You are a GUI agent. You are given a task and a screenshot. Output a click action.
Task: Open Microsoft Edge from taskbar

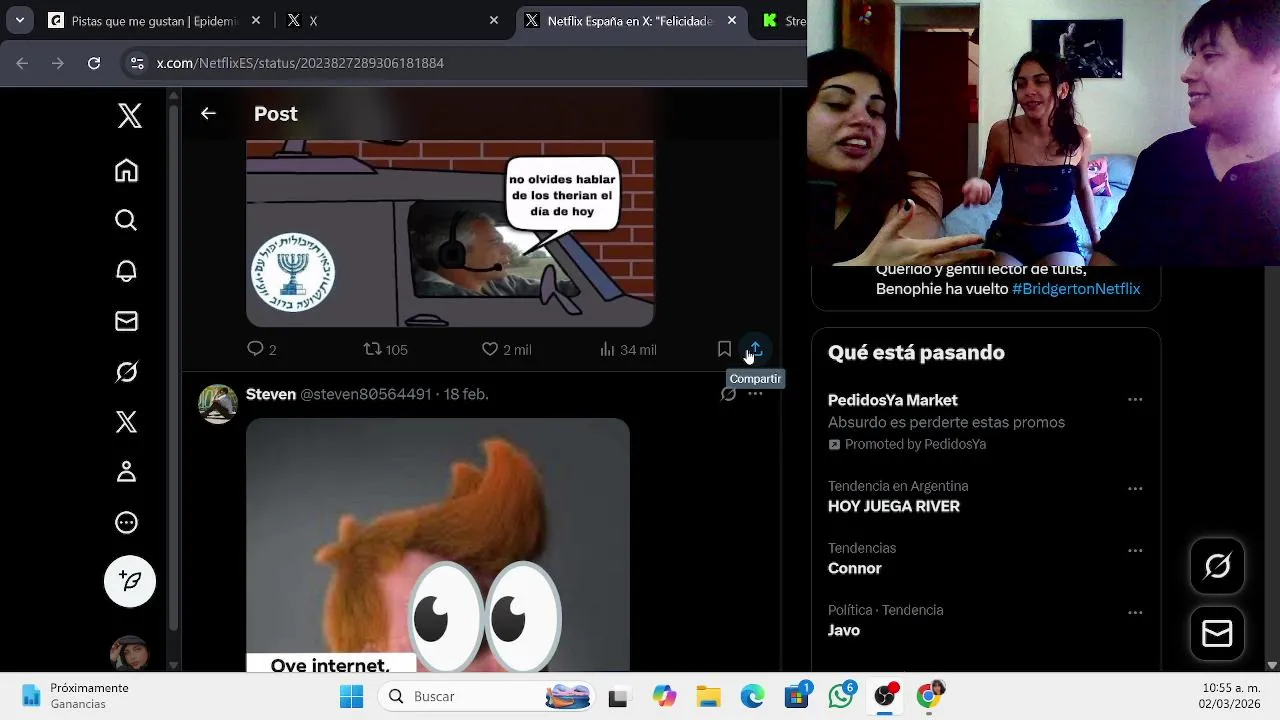point(752,696)
